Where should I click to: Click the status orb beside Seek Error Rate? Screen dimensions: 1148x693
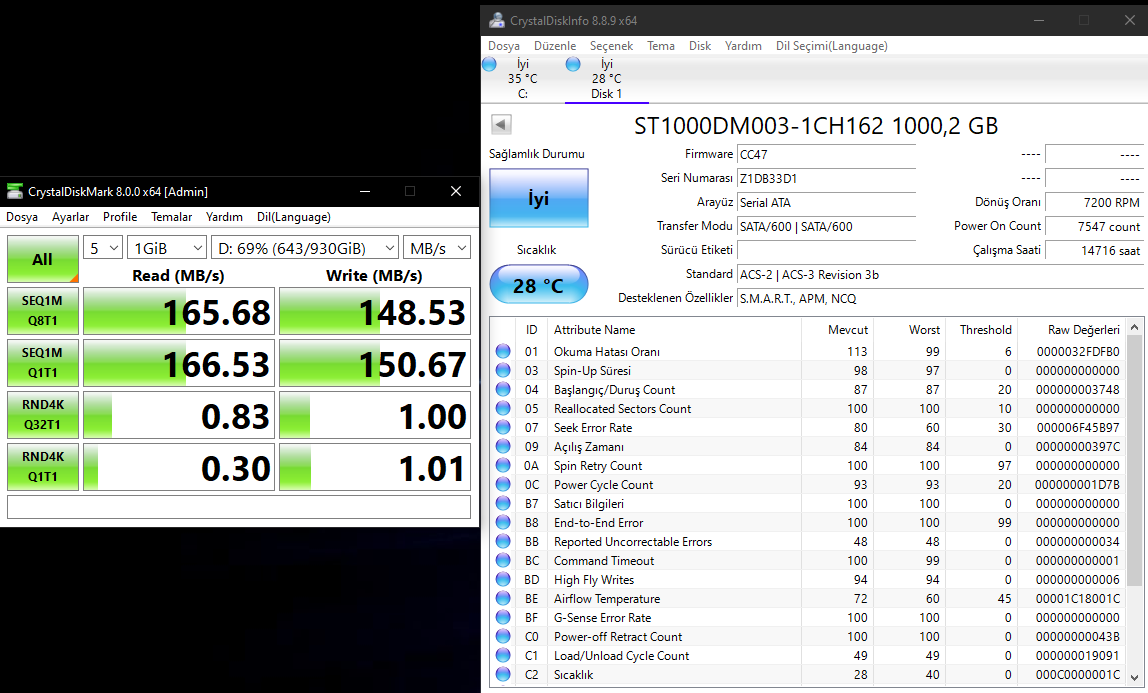tap(502, 428)
